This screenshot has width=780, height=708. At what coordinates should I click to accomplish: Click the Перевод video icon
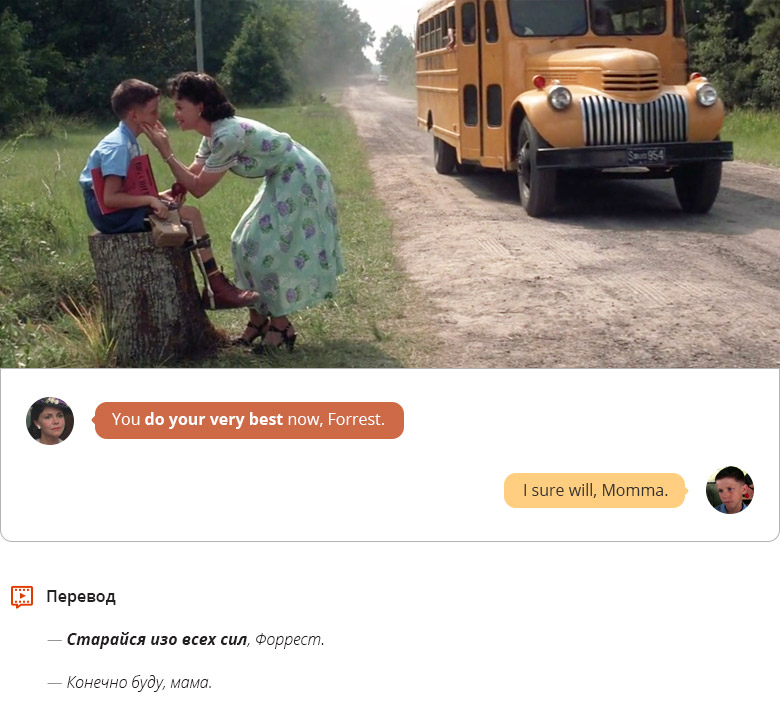[x=22, y=597]
